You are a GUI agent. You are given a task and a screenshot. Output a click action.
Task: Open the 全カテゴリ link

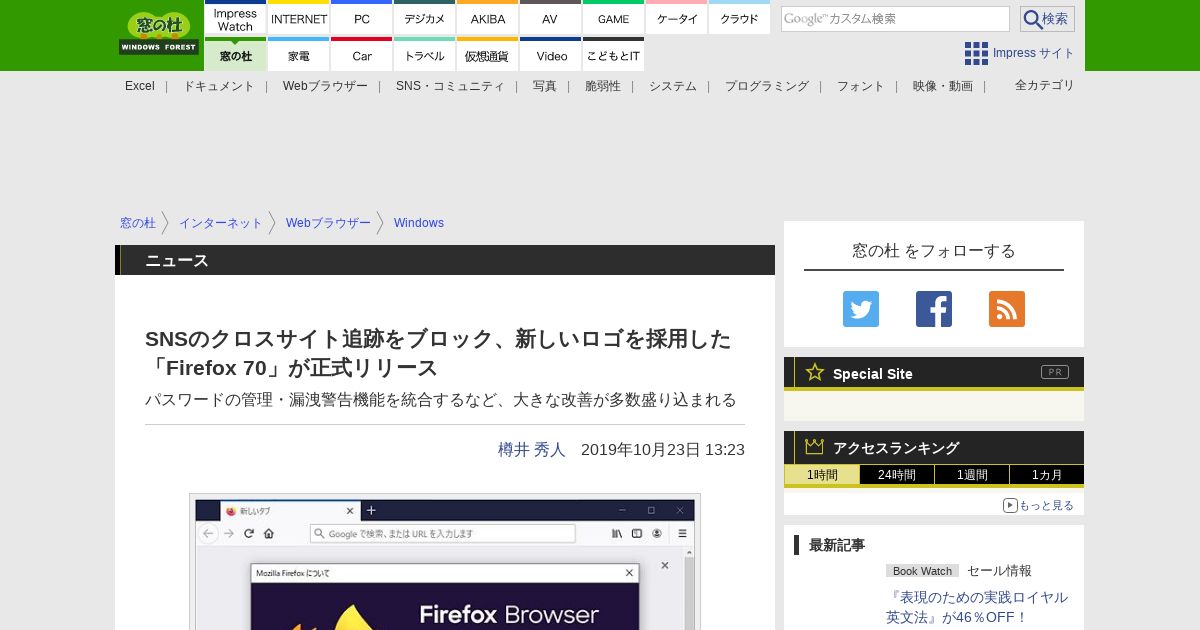click(x=1045, y=85)
